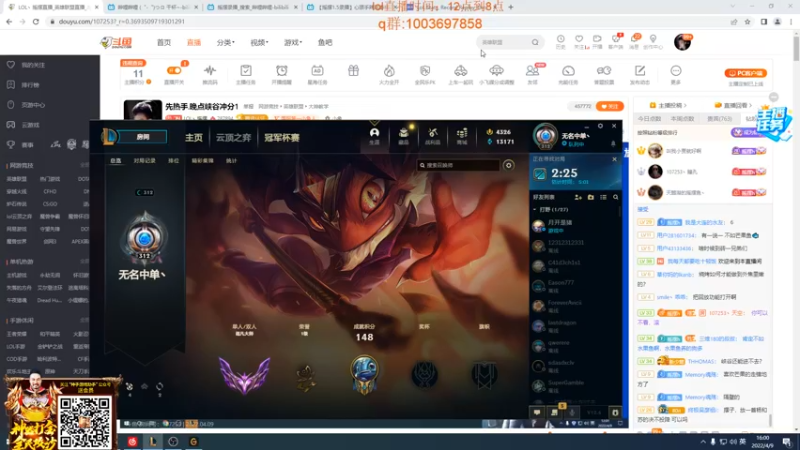Open the client settings gear in title bar
800x450 pixels.
tap(601, 126)
